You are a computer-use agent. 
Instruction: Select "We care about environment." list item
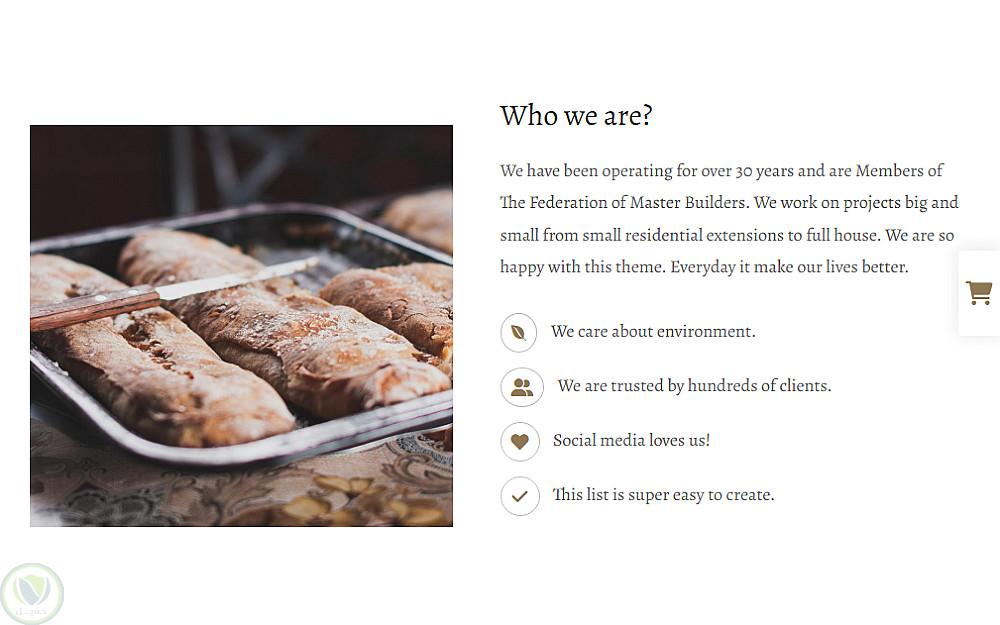653,332
